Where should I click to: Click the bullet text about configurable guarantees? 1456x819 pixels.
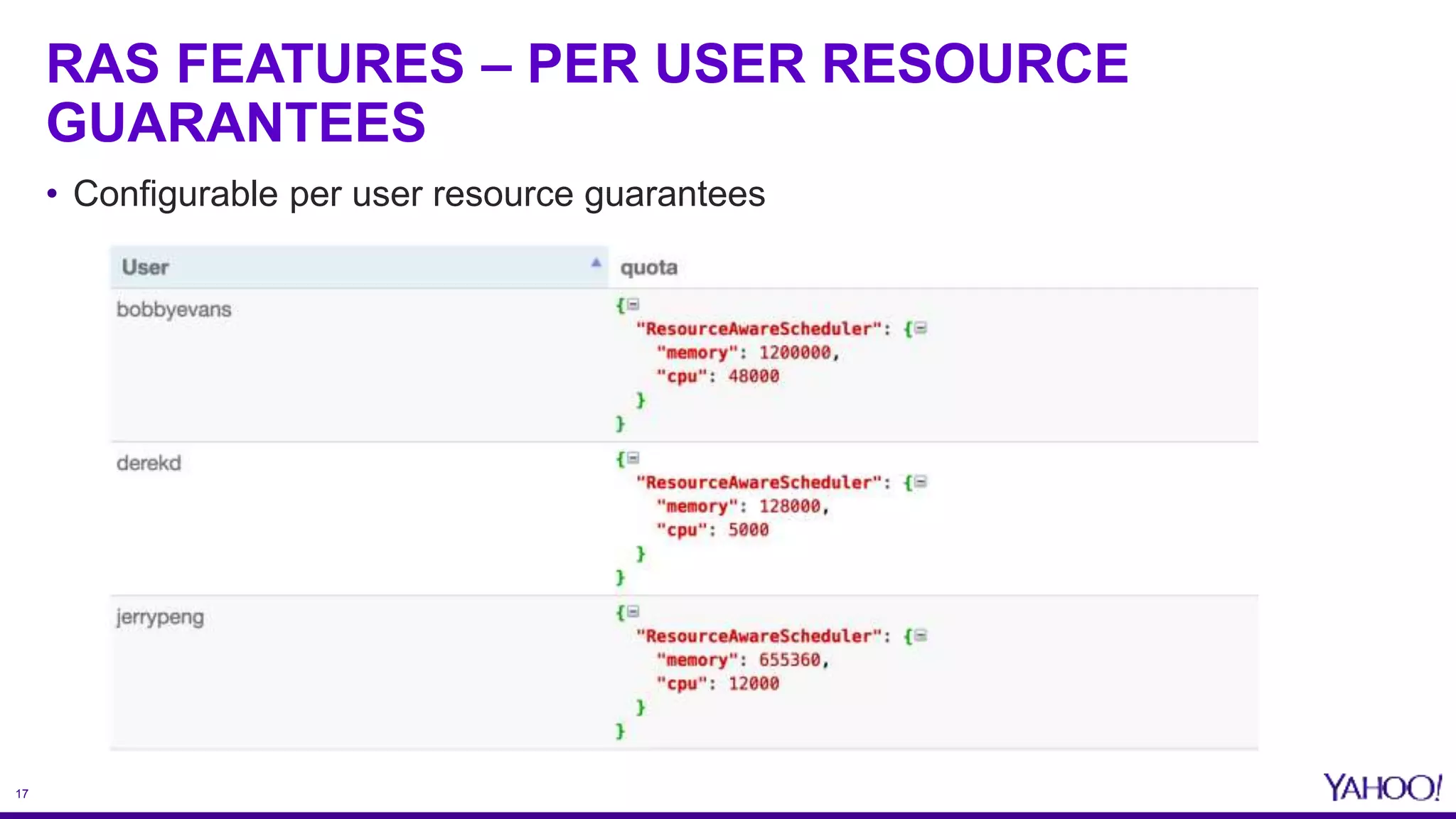(419, 194)
